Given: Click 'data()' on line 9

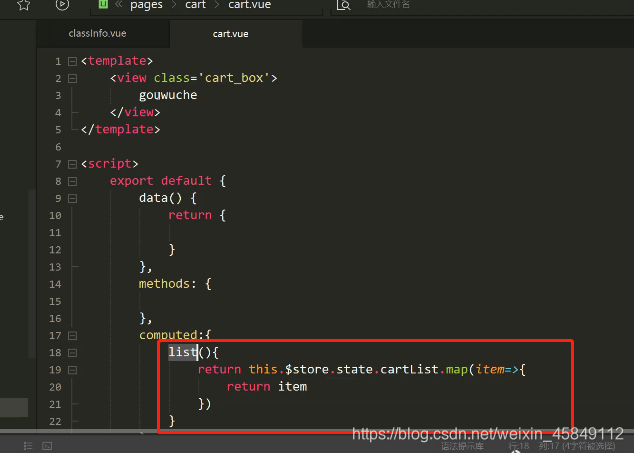Looking at the screenshot, I should click(161, 198).
